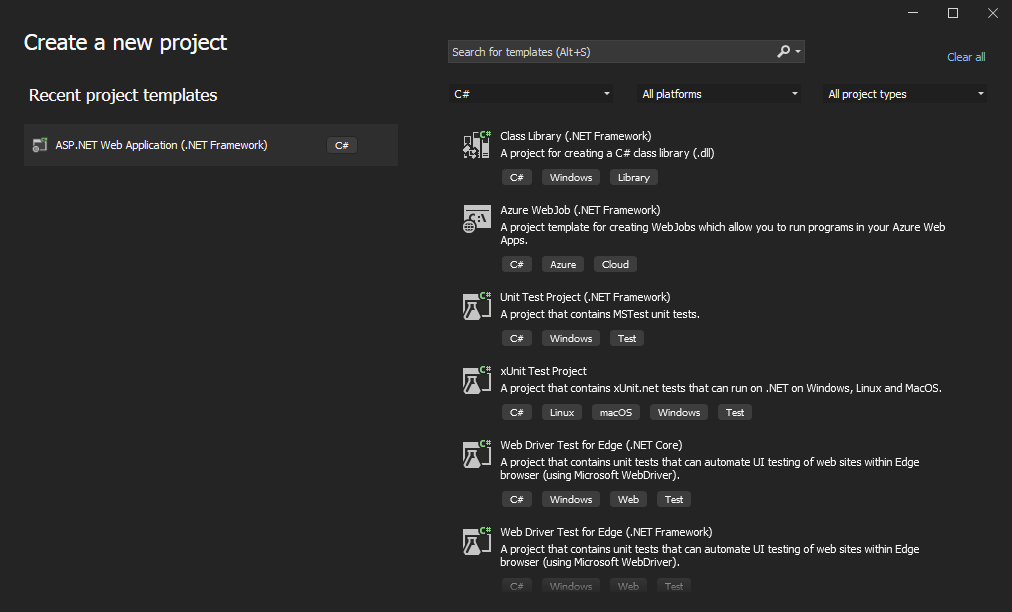Click the xUnit.net tests description text

[721, 388]
